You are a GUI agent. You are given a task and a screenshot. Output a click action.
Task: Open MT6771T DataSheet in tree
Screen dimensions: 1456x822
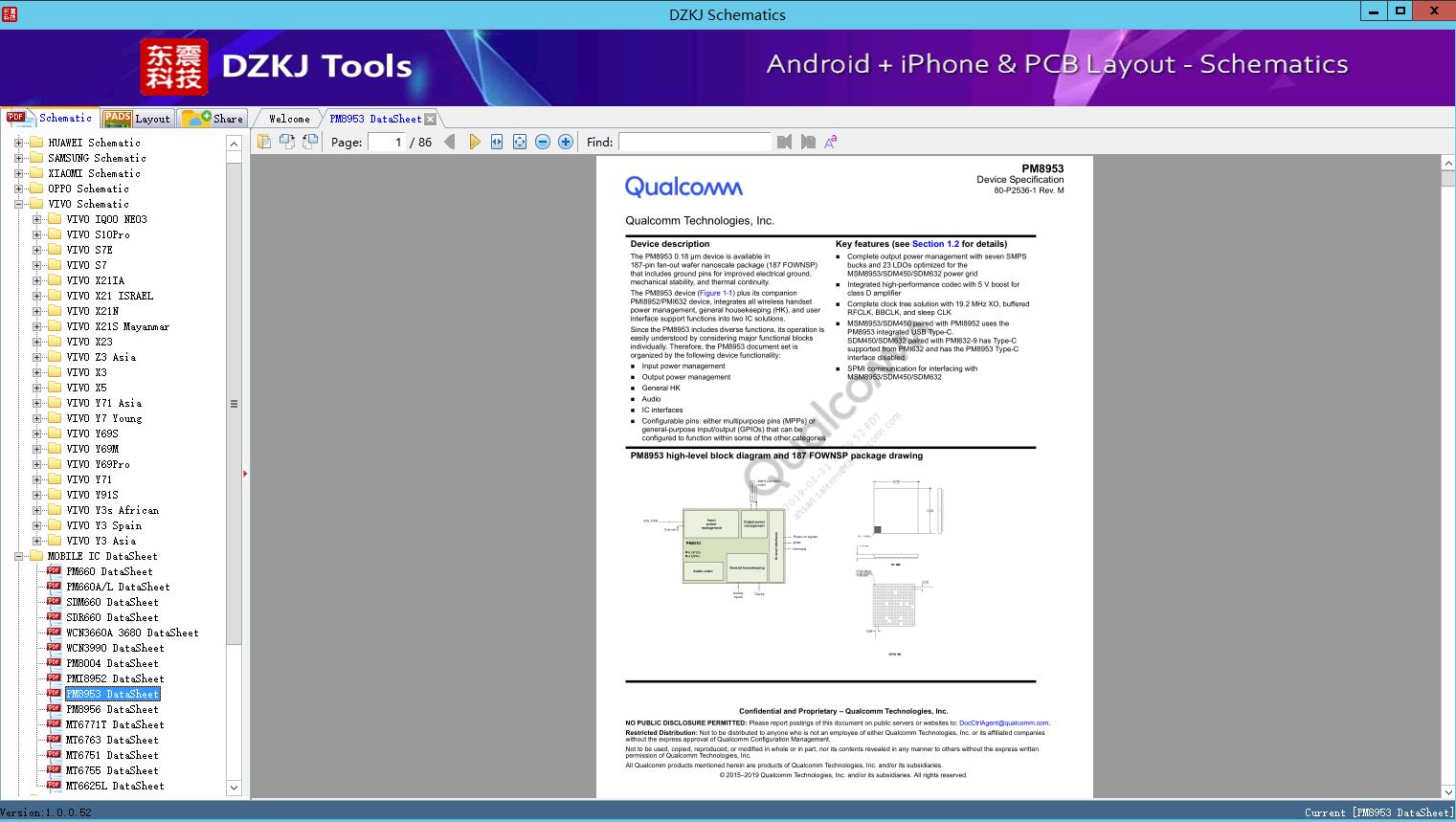click(115, 724)
